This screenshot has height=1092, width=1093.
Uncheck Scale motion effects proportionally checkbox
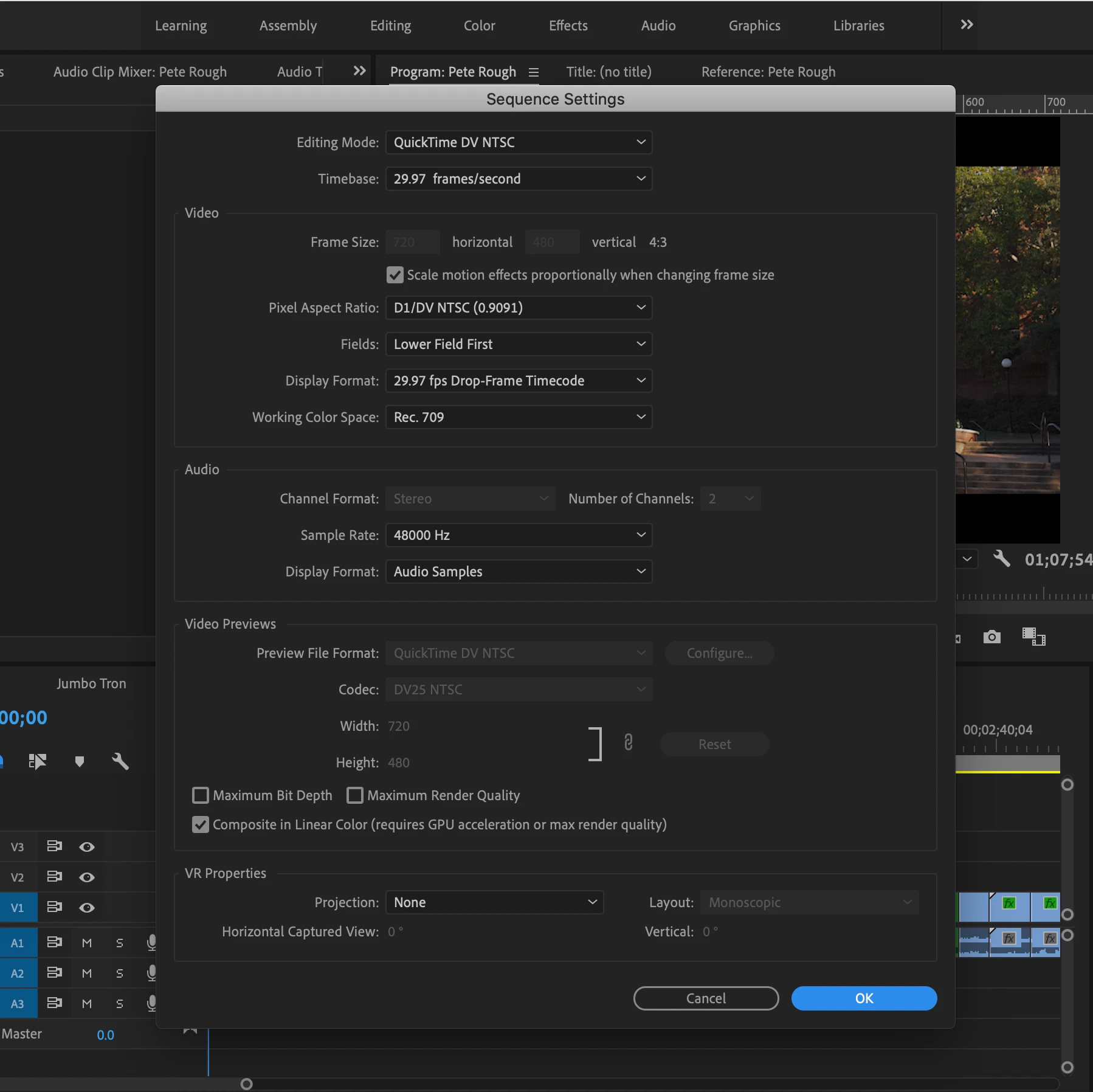coord(395,275)
